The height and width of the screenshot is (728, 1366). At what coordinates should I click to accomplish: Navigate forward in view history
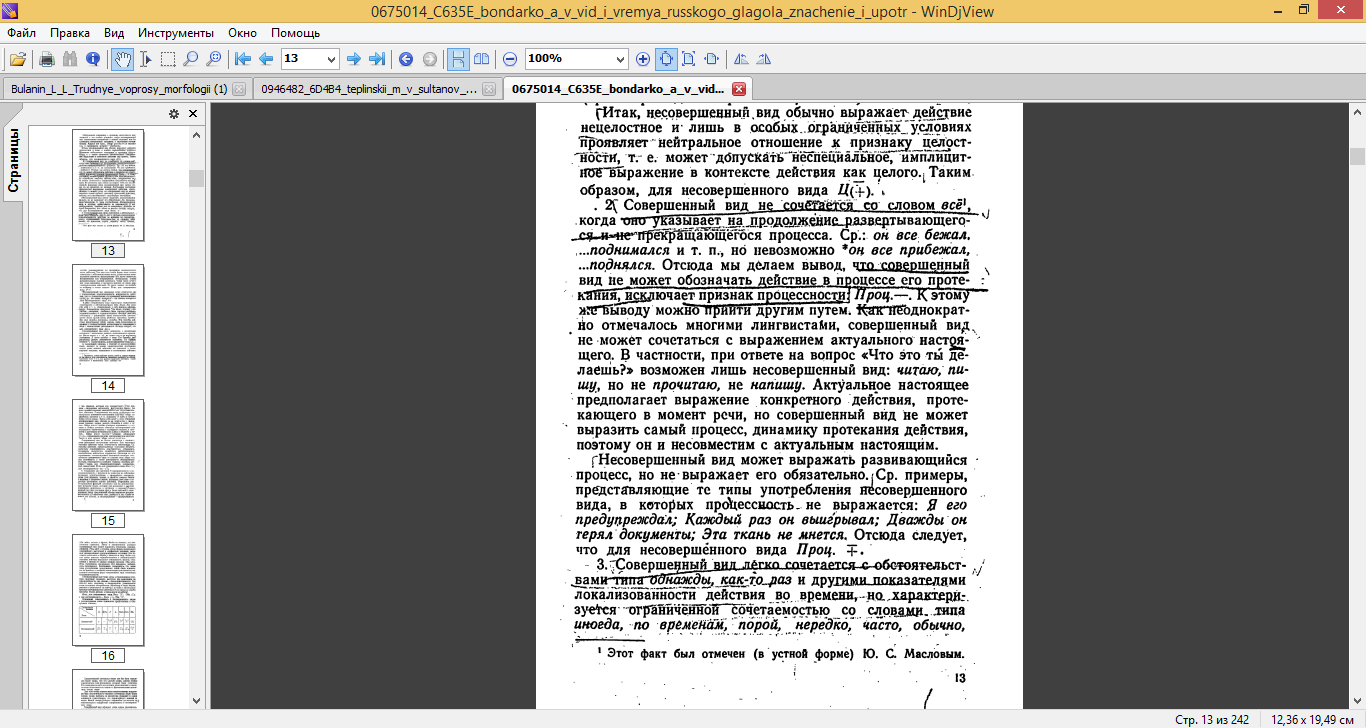[429, 59]
